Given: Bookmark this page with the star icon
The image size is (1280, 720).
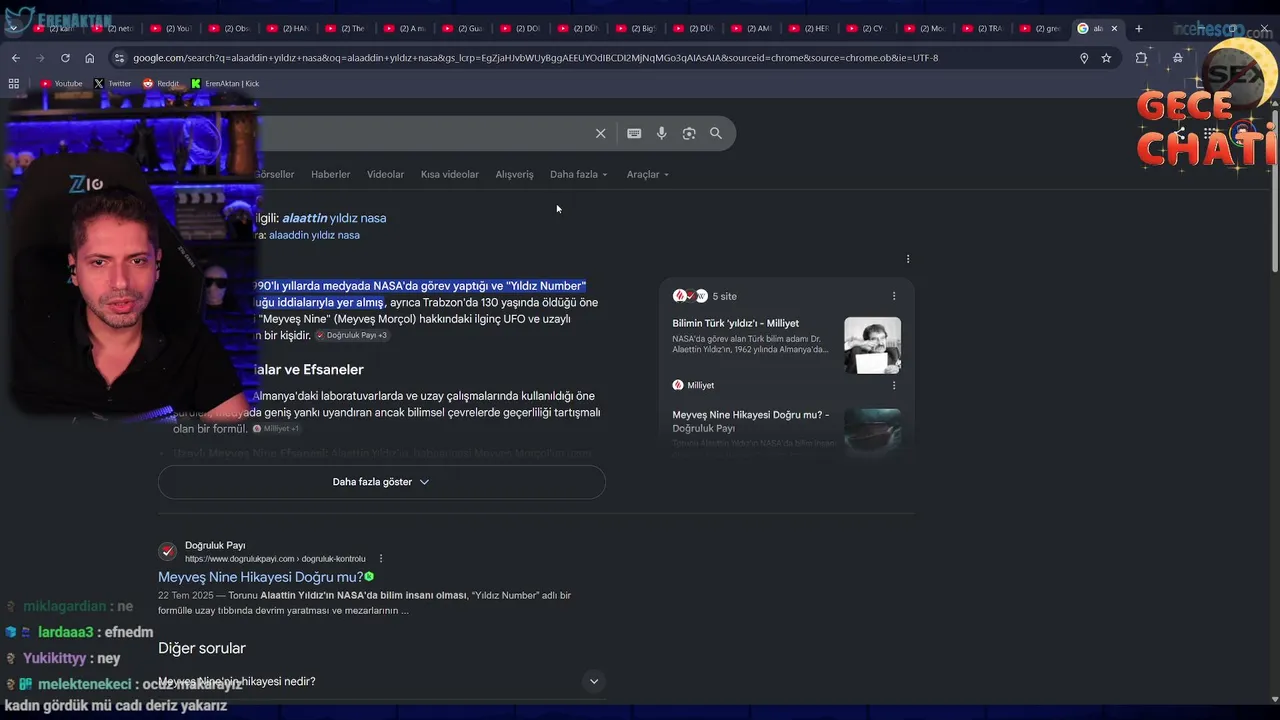Looking at the screenshot, I should (x=1106, y=58).
